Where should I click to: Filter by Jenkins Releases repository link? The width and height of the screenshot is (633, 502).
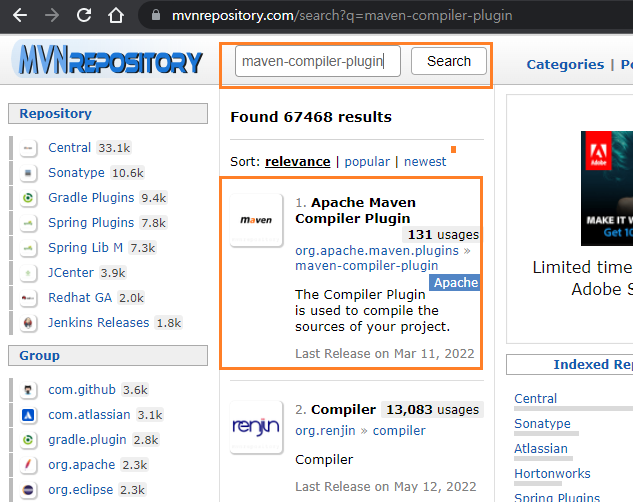click(x=99, y=323)
